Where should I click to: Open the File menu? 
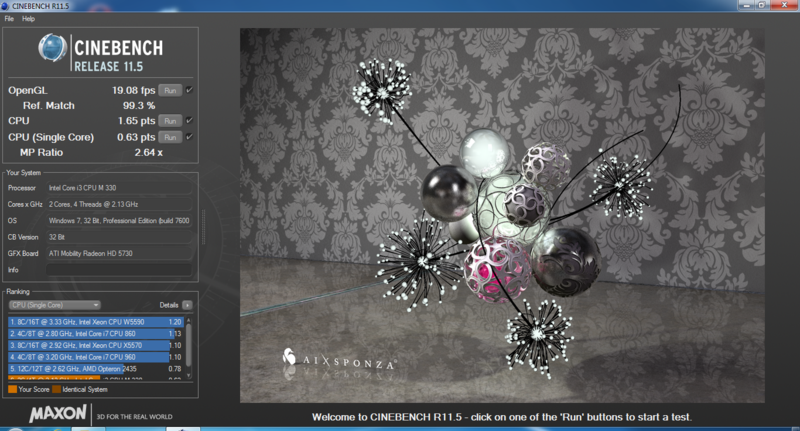[x=9, y=19]
